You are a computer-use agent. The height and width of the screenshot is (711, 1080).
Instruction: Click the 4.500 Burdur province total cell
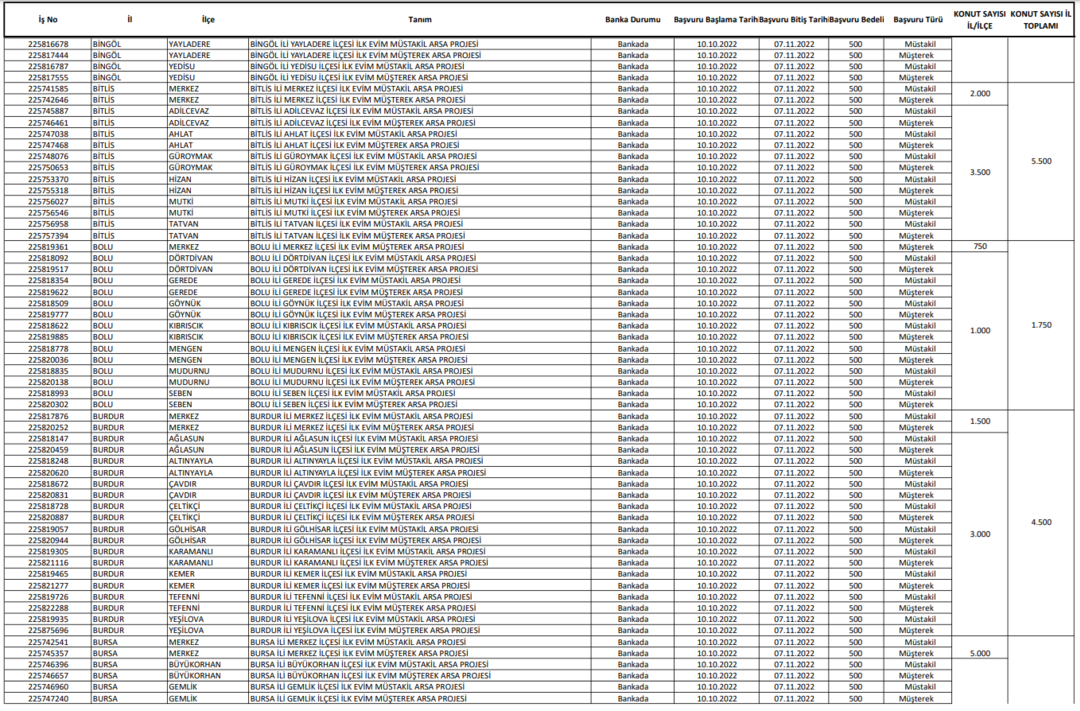(x=1041, y=522)
